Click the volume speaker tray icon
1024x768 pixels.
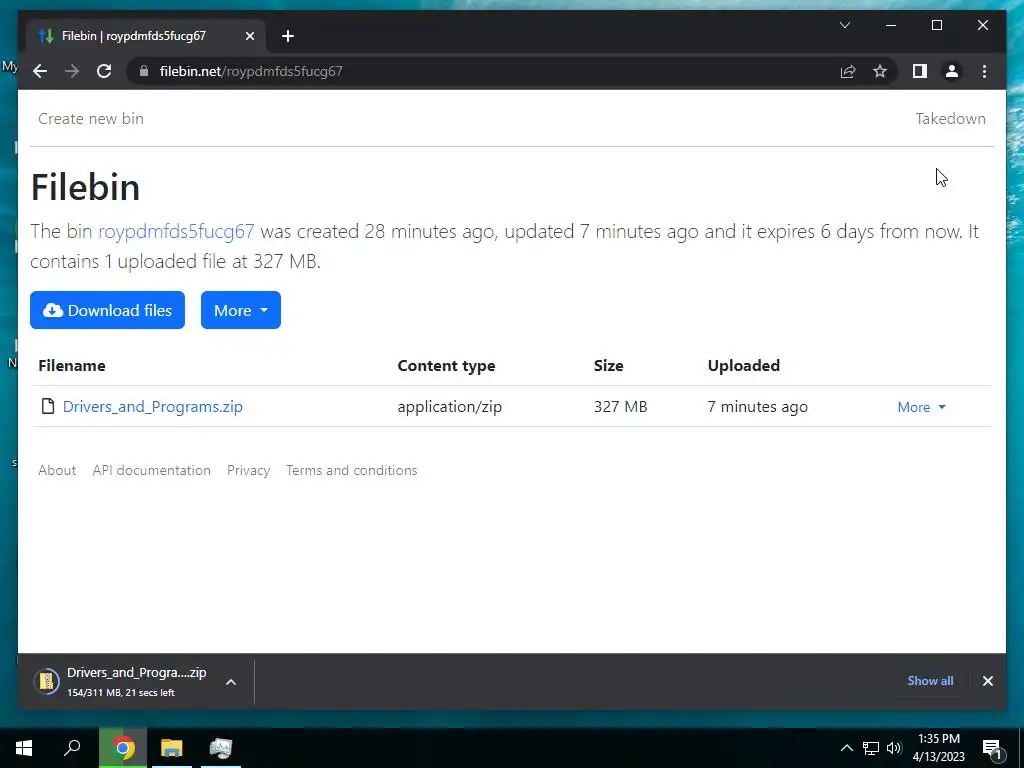[894, 748]
